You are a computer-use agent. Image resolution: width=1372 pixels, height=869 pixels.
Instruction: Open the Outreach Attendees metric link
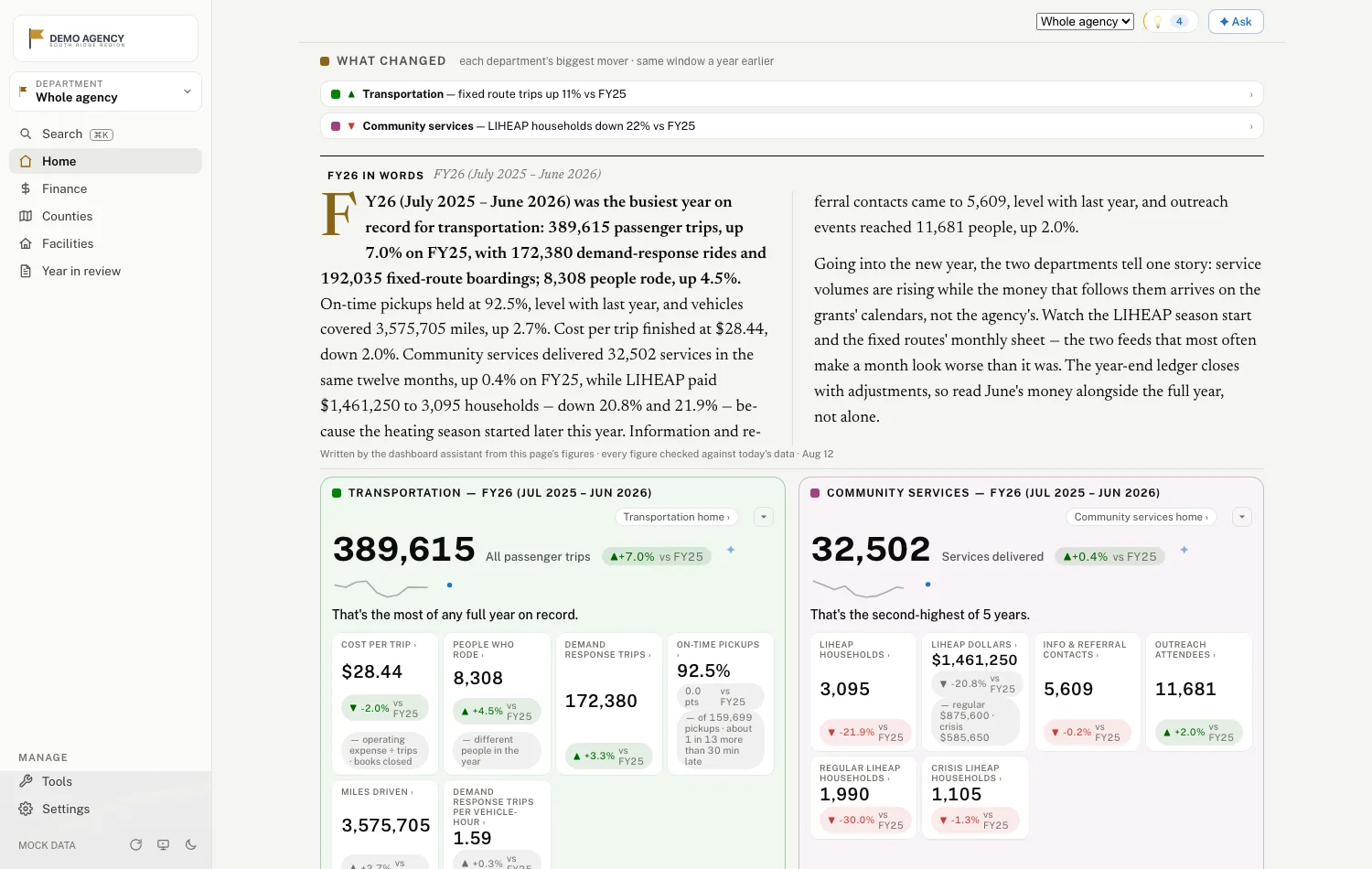point(1184,649)
